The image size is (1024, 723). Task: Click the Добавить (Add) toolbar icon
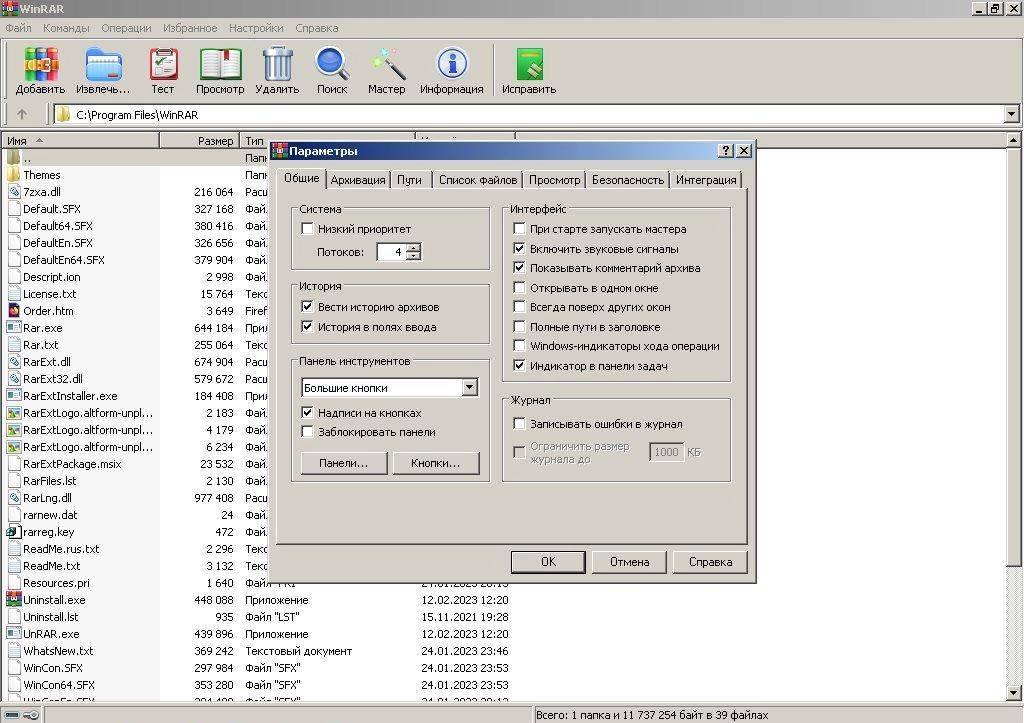[40, 64]
